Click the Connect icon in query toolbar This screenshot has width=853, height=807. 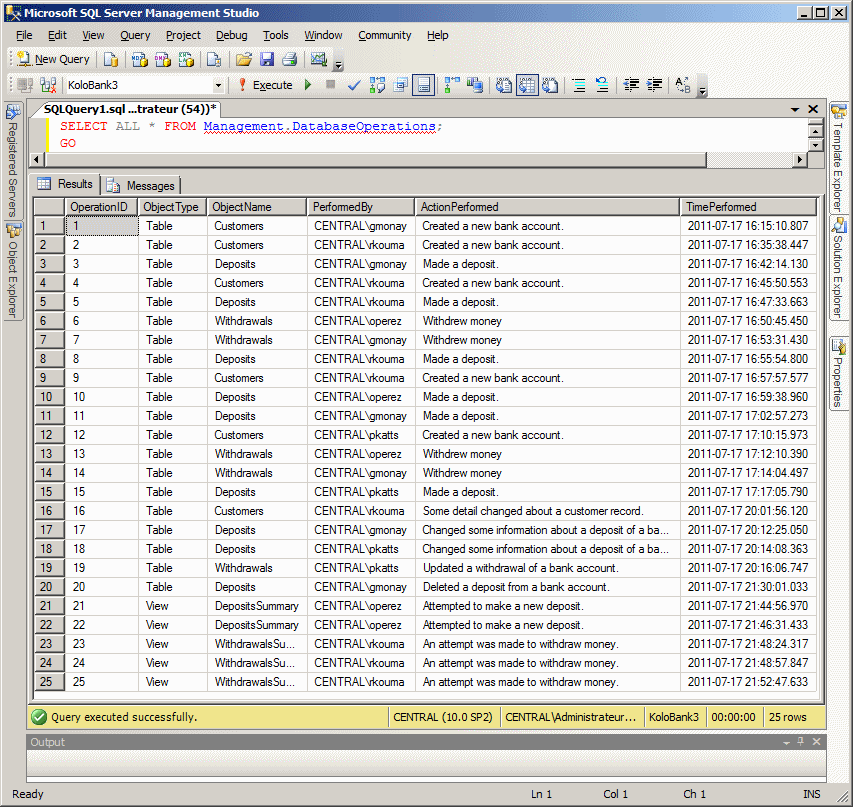coord(25,85)
